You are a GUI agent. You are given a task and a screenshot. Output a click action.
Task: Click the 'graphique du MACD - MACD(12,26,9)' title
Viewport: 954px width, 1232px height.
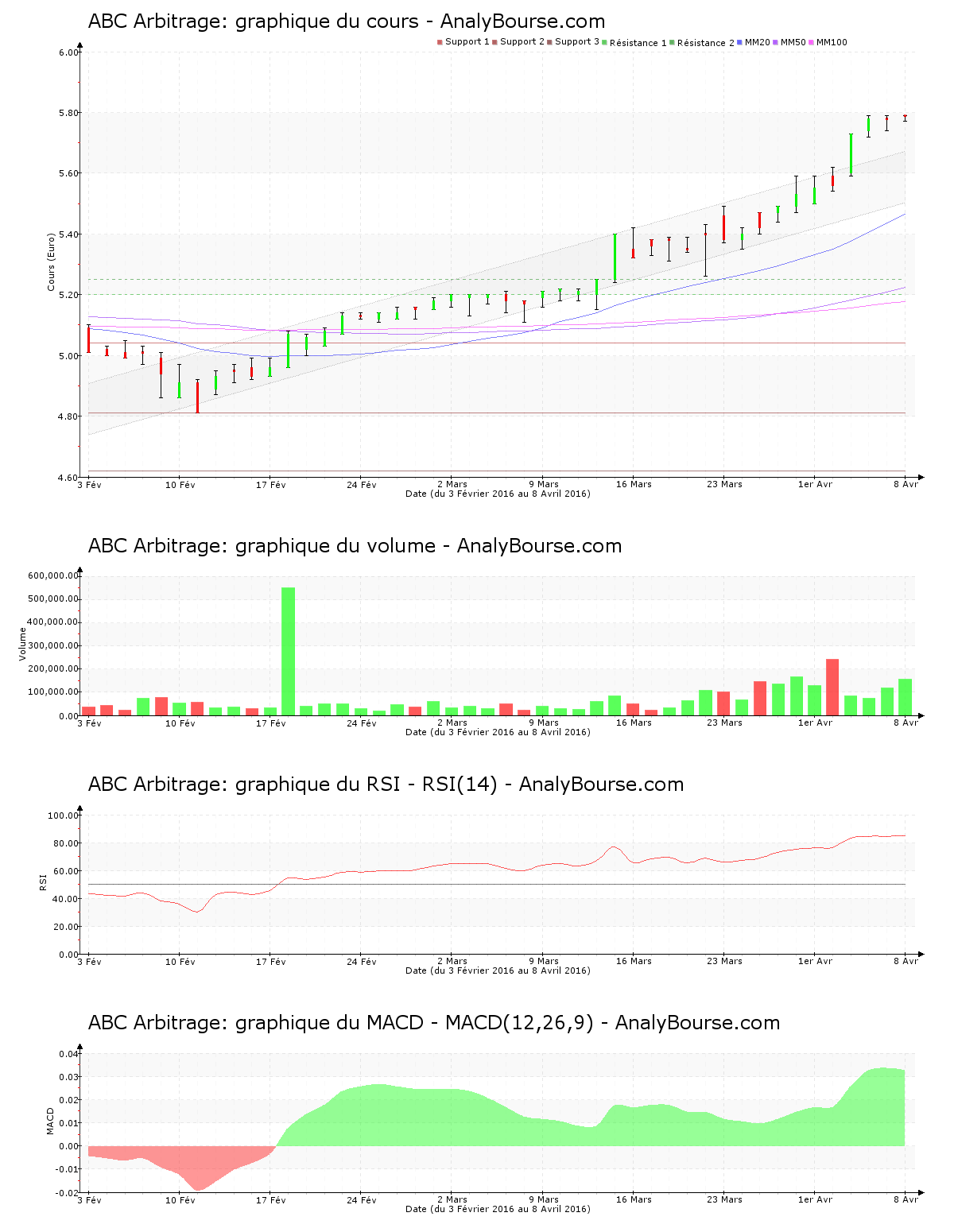click(x=434, y=1023)
